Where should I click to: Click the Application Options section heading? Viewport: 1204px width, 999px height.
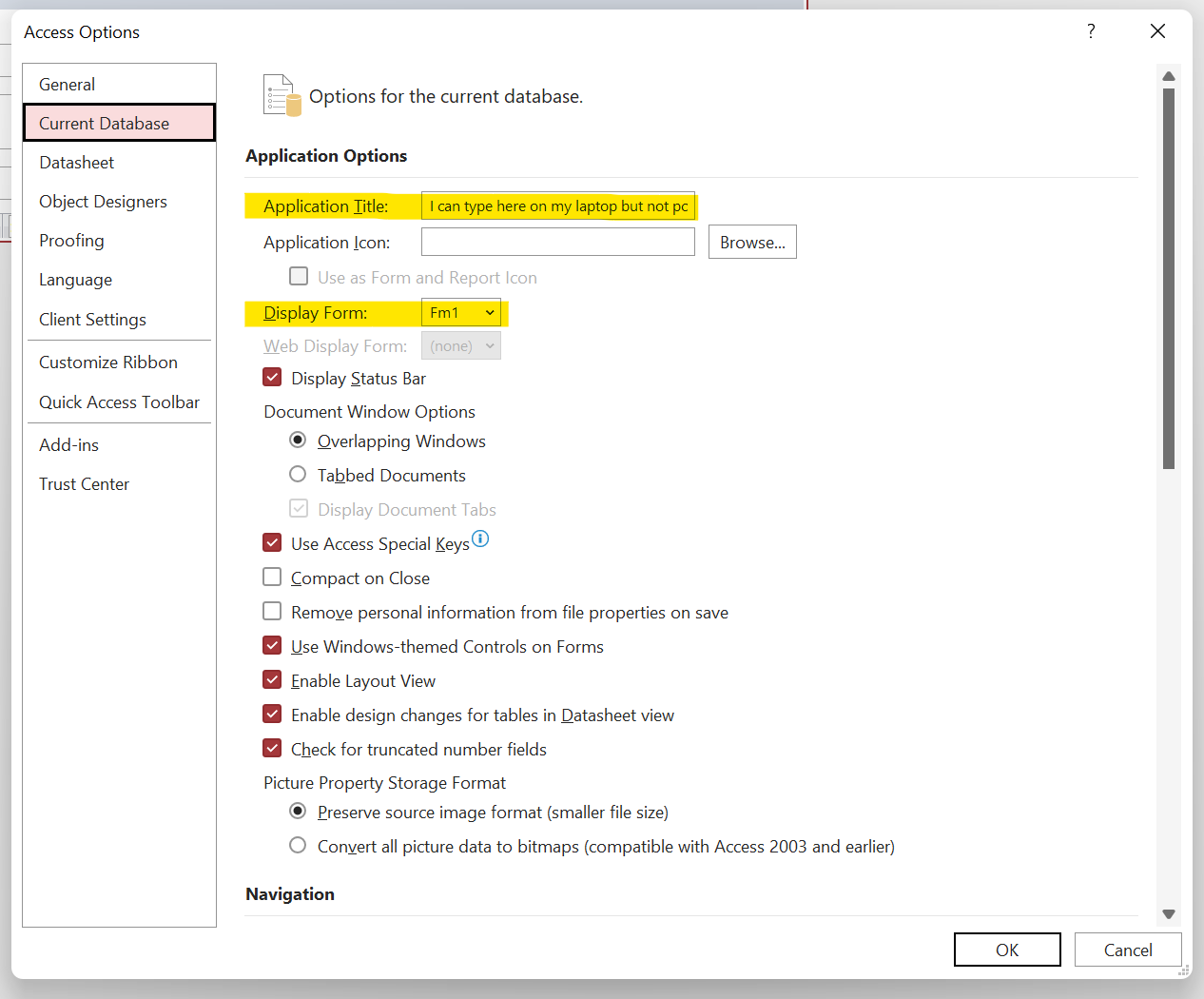click(326, 156)
